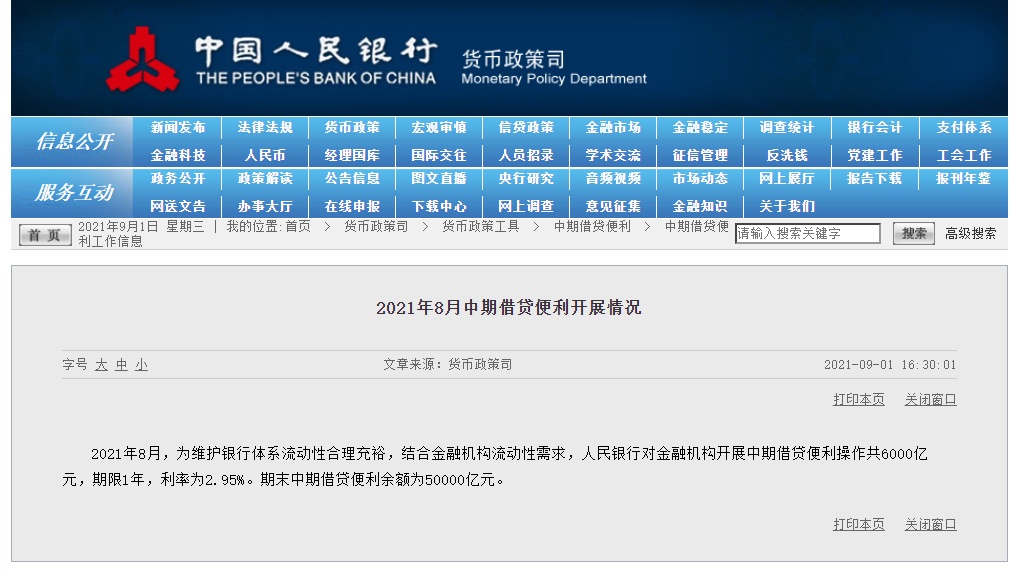The image size is (1024, 575).
Task: Open 经理国库 menu item
Action: [x=352, y=156]
